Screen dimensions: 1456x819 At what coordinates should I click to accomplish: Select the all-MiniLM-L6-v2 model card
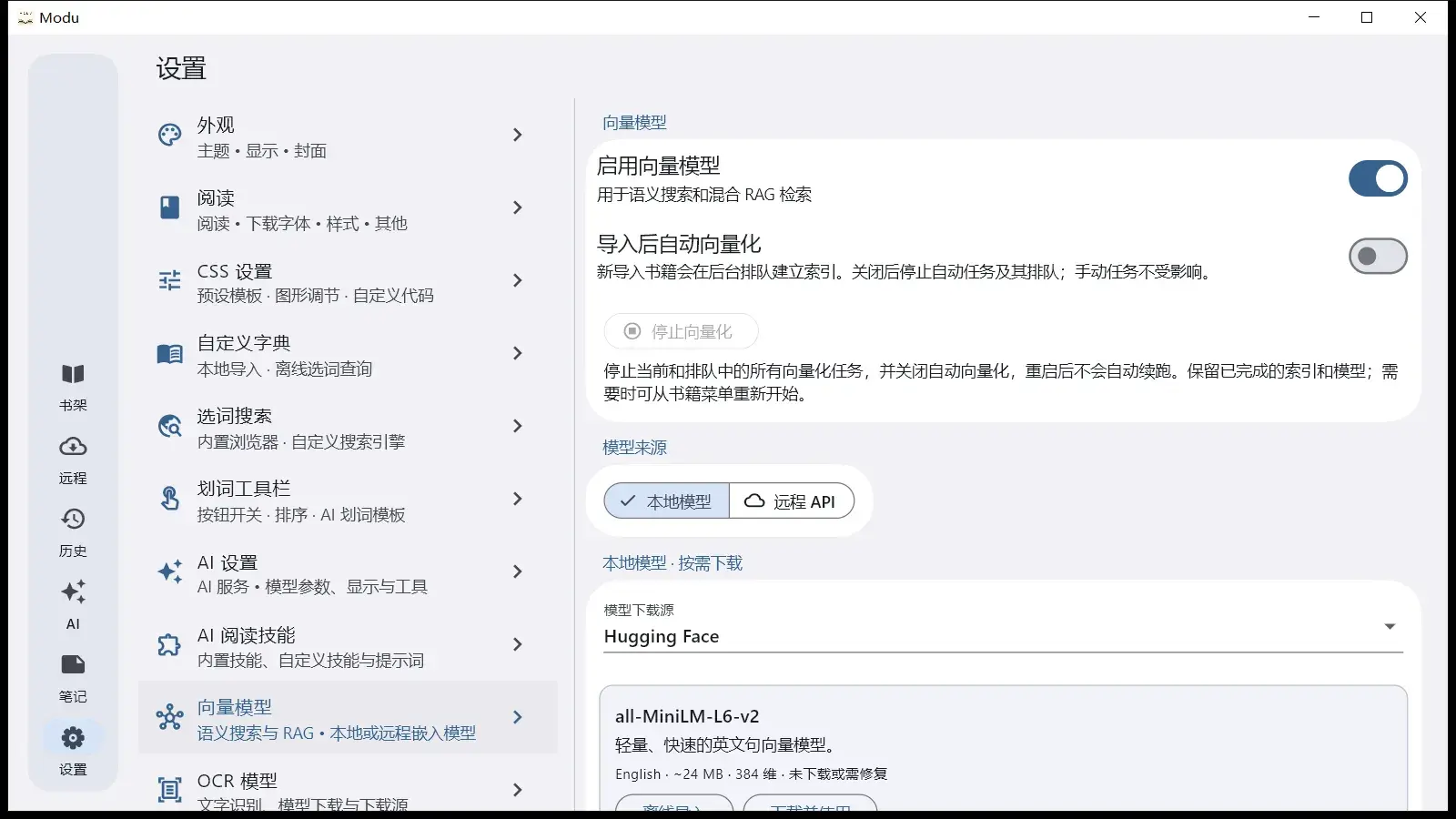1004,748
